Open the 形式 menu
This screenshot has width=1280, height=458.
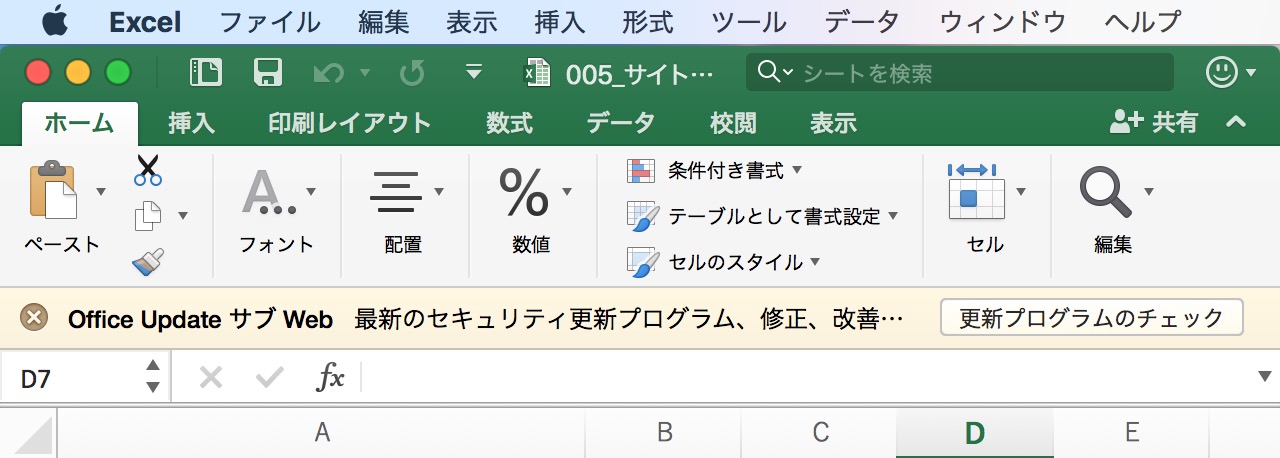[x=647, y=21]
